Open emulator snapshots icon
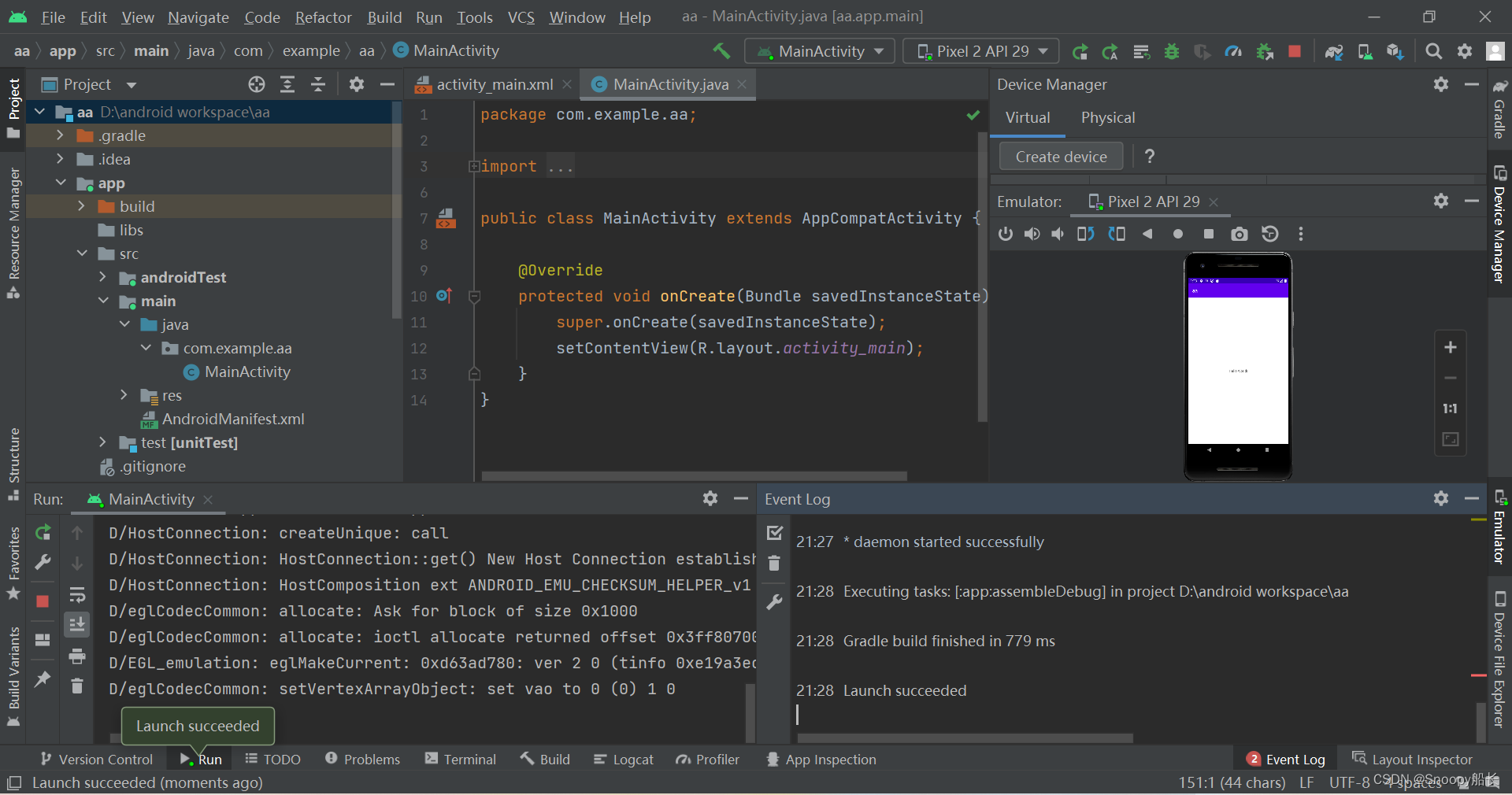 (1270, 234)
